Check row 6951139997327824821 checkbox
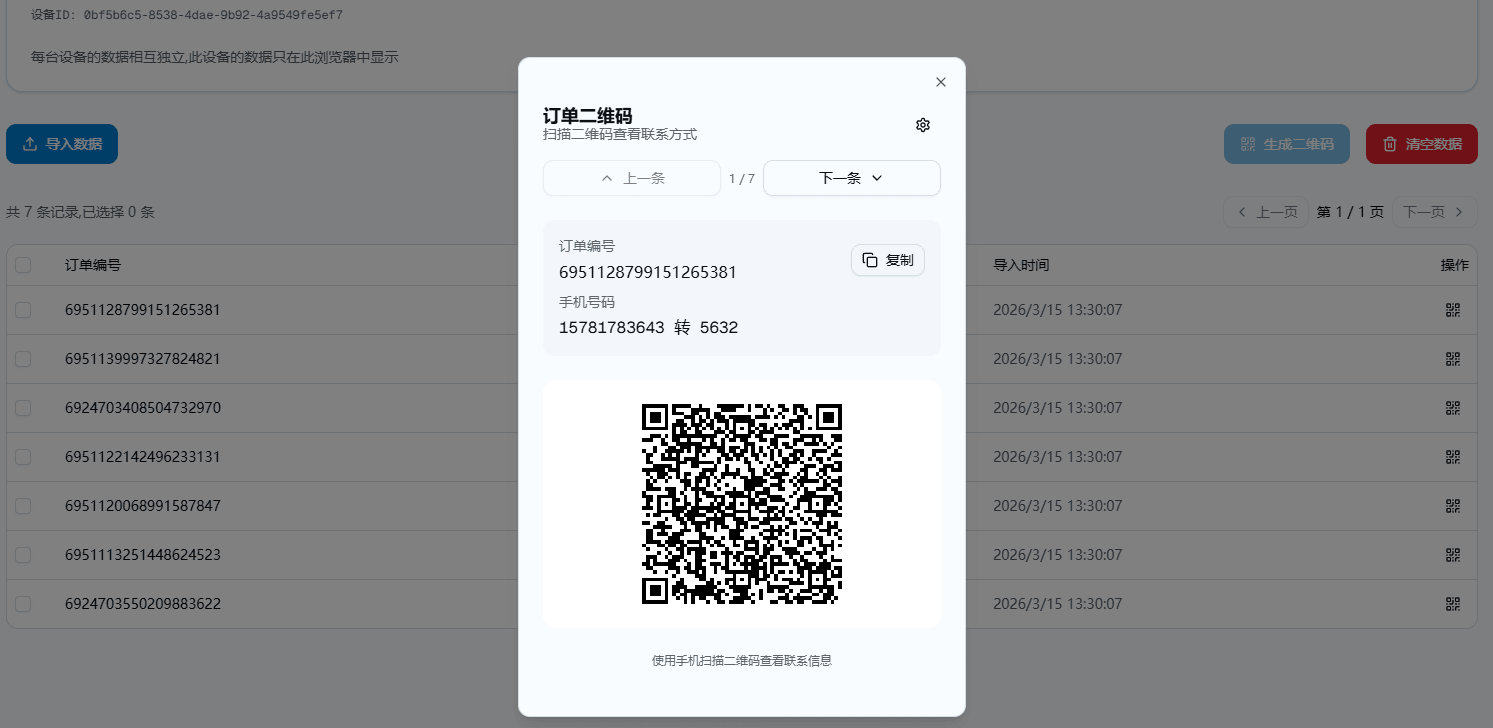1493x728 pixels. click(23, 359)
